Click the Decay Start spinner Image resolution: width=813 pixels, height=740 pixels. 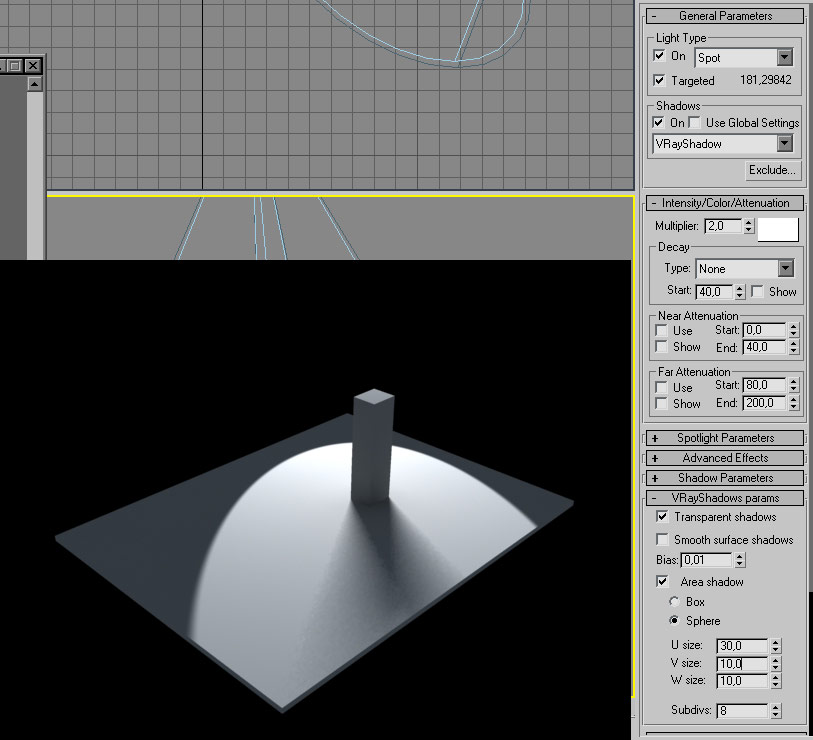(740, 291)
